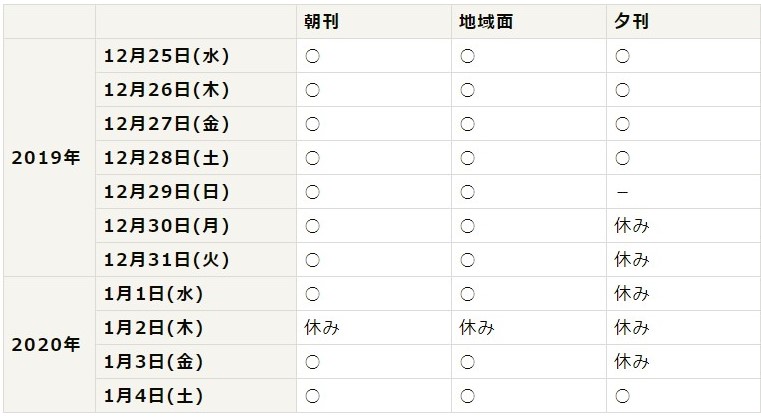This screenshot has height=417, width=761.
Task: Click the 12月29日(日) date cell
Action: [x=167, y=192]
